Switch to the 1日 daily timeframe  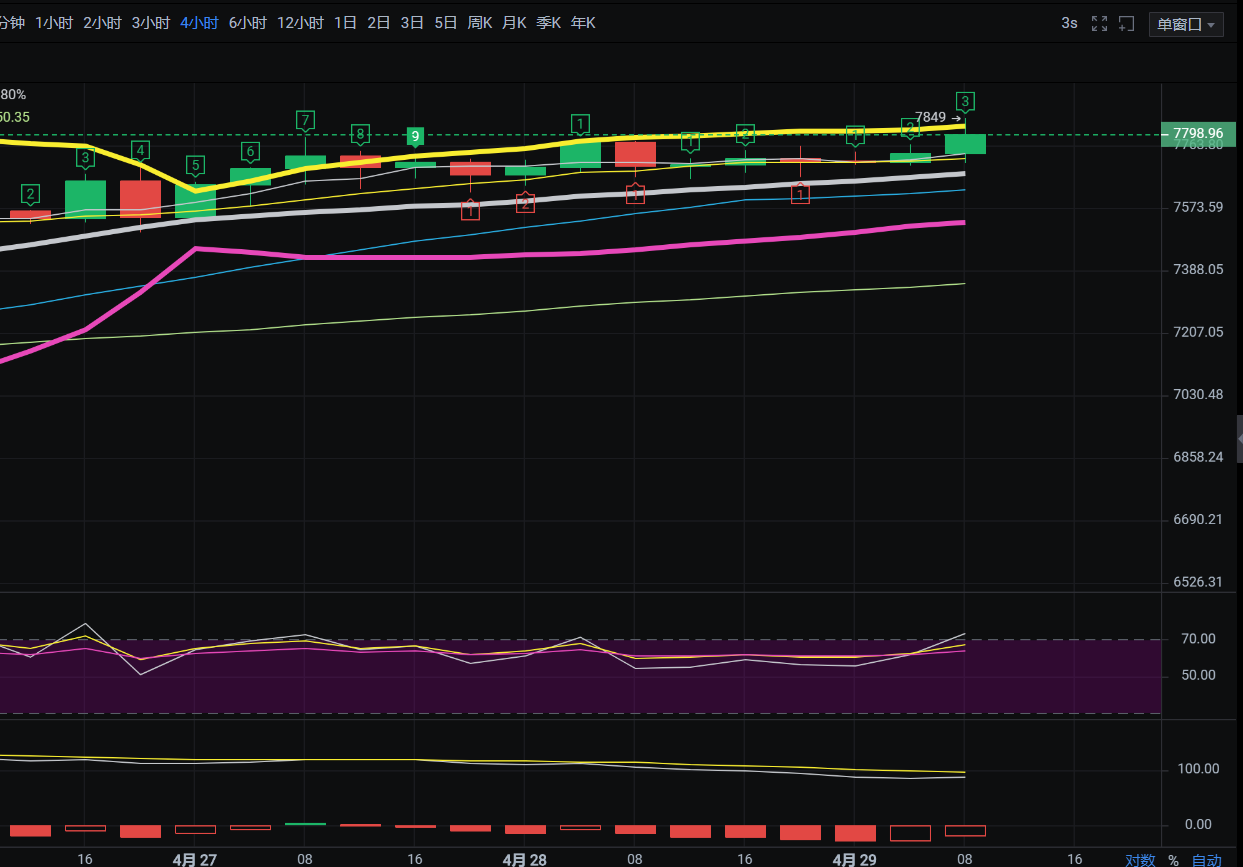(345, 22)
